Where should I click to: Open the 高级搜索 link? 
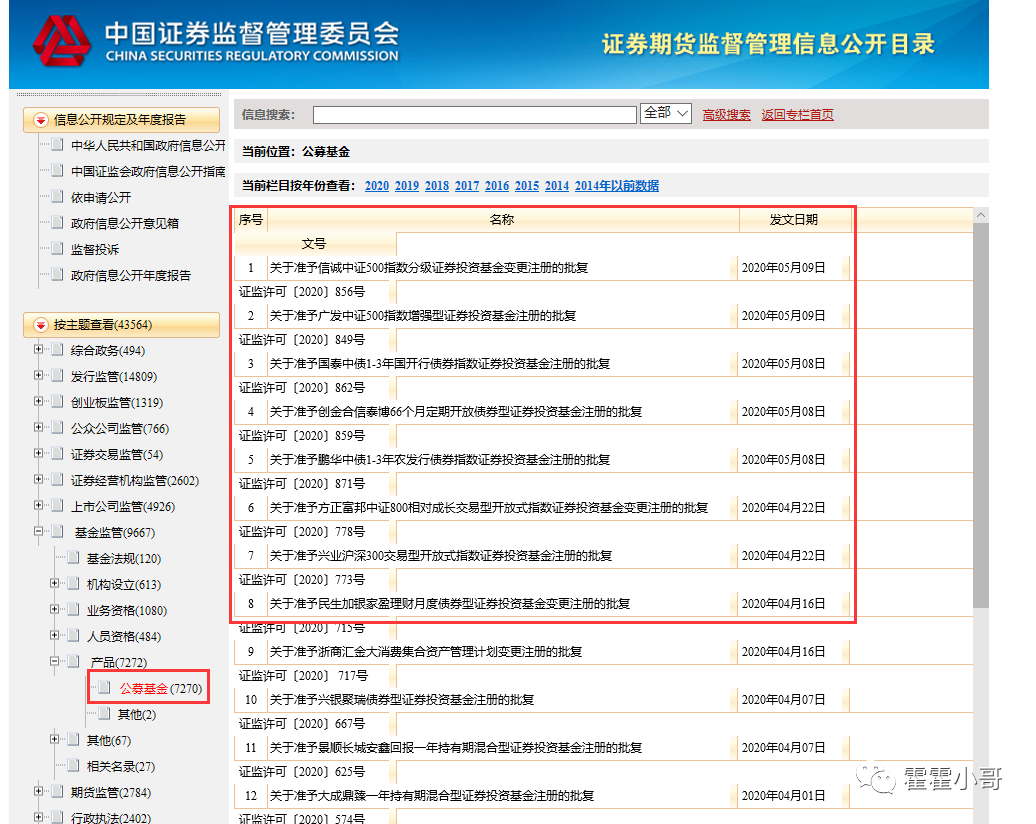tap(726, 115)
